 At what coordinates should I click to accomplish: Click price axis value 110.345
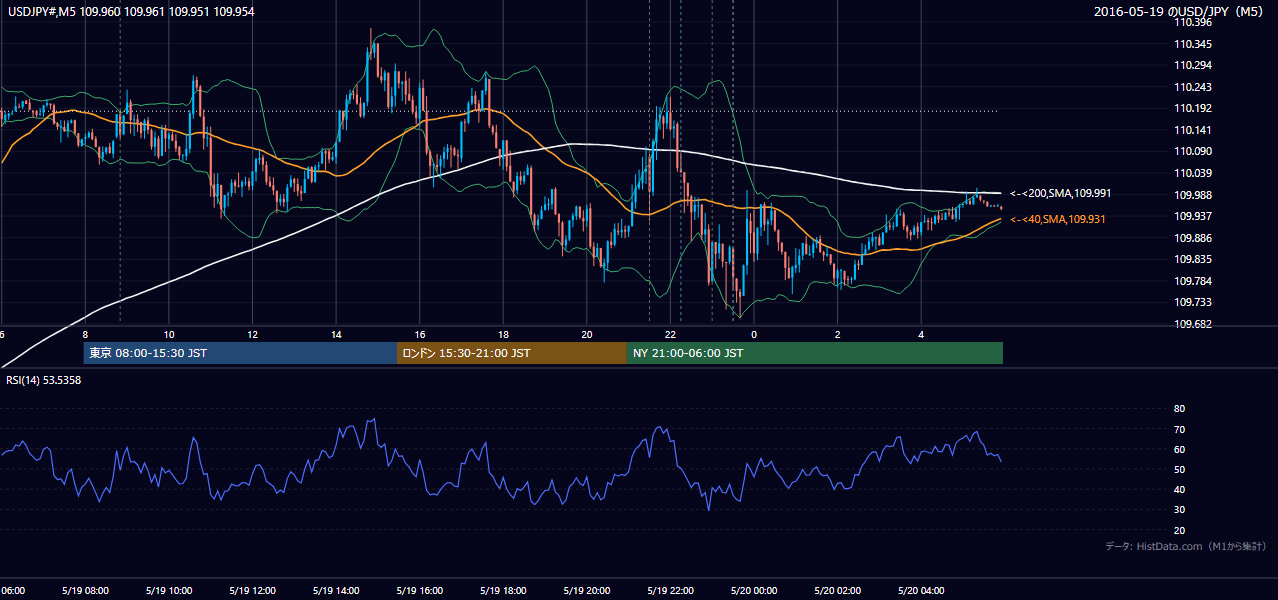pyautogui.click(x=1194, y=44)
